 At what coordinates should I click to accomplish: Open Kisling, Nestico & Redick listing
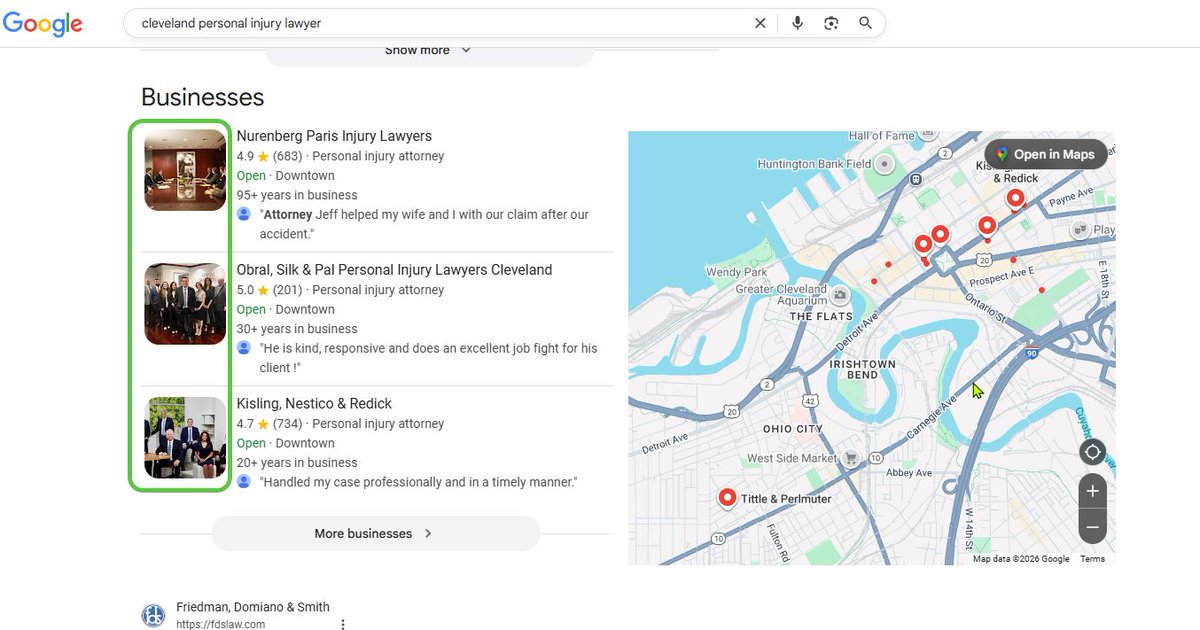pos(314,404)
